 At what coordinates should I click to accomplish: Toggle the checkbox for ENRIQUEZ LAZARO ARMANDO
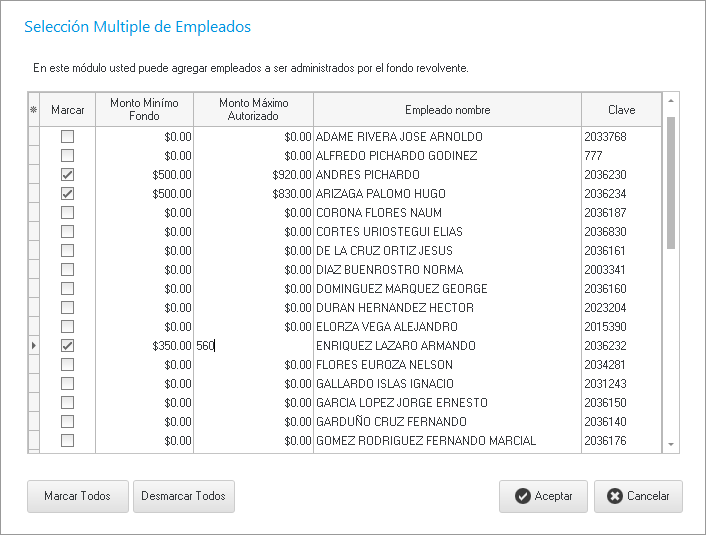68,346
